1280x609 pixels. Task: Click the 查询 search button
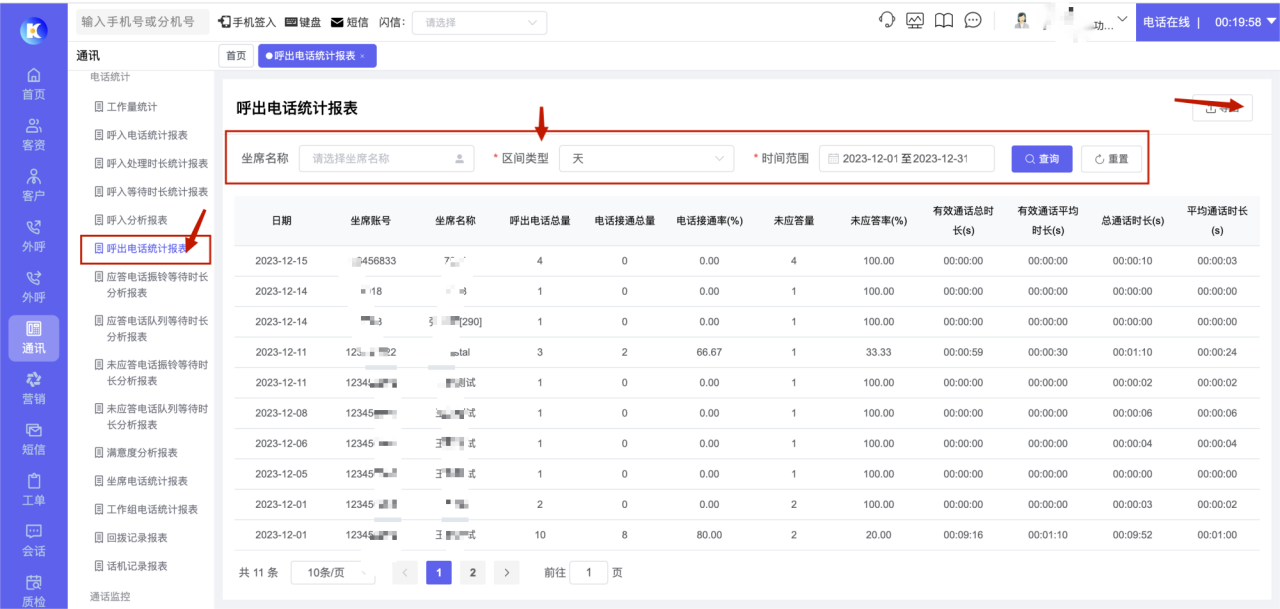point(1042,158)
